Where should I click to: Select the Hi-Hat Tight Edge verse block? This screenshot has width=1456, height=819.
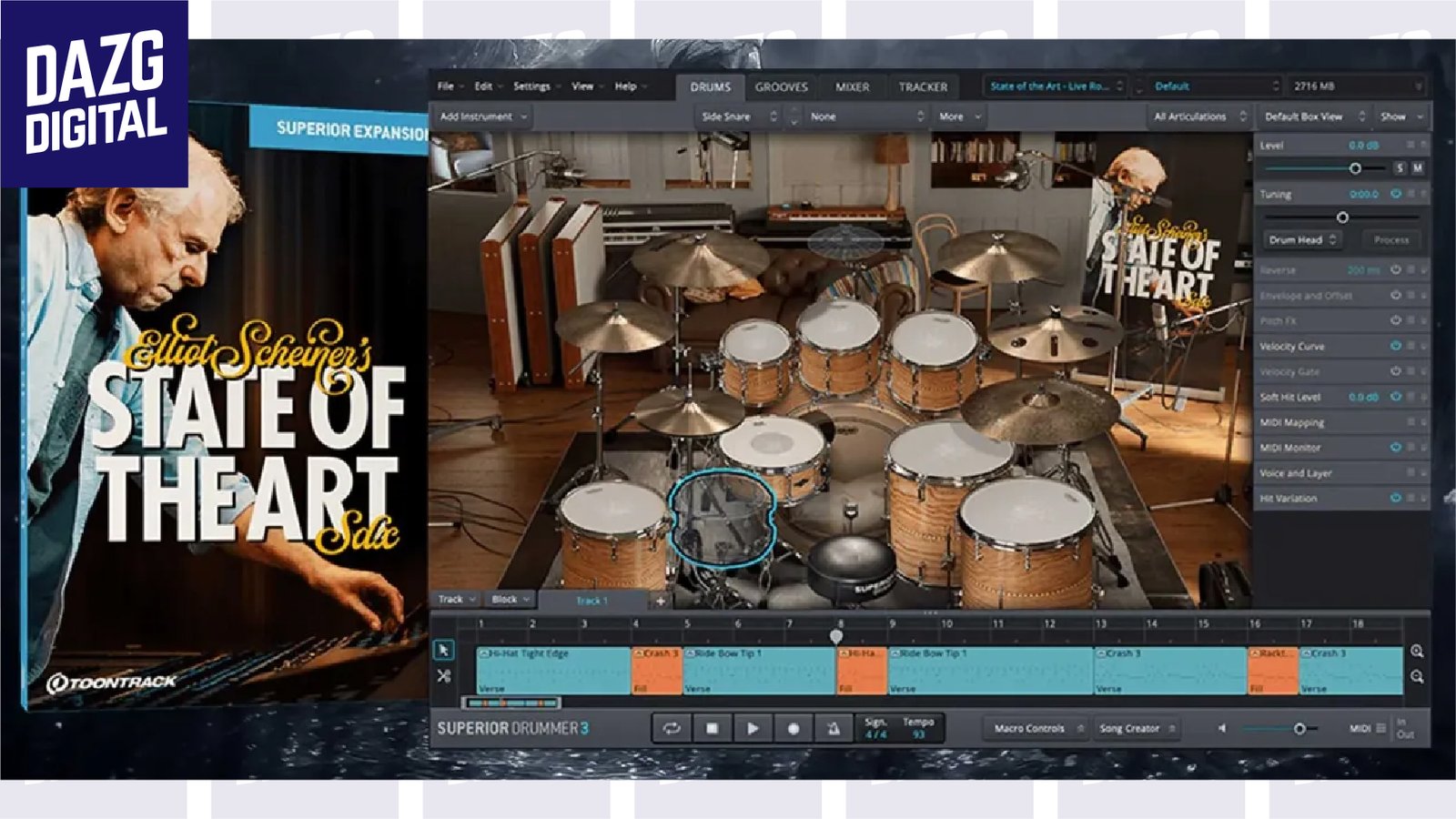pos(553,671)
